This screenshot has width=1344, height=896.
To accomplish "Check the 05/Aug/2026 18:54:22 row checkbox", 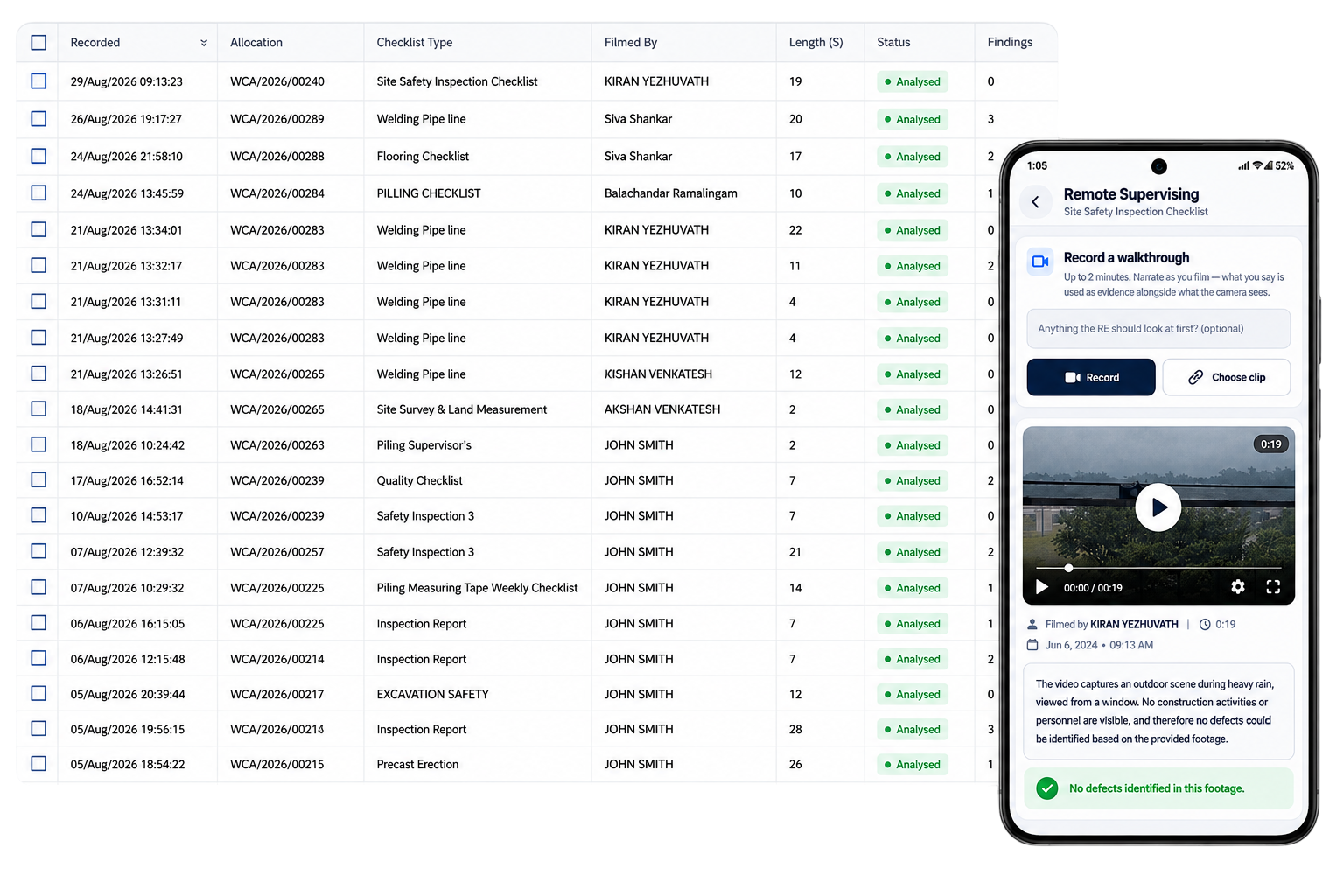I will point(38,763).
